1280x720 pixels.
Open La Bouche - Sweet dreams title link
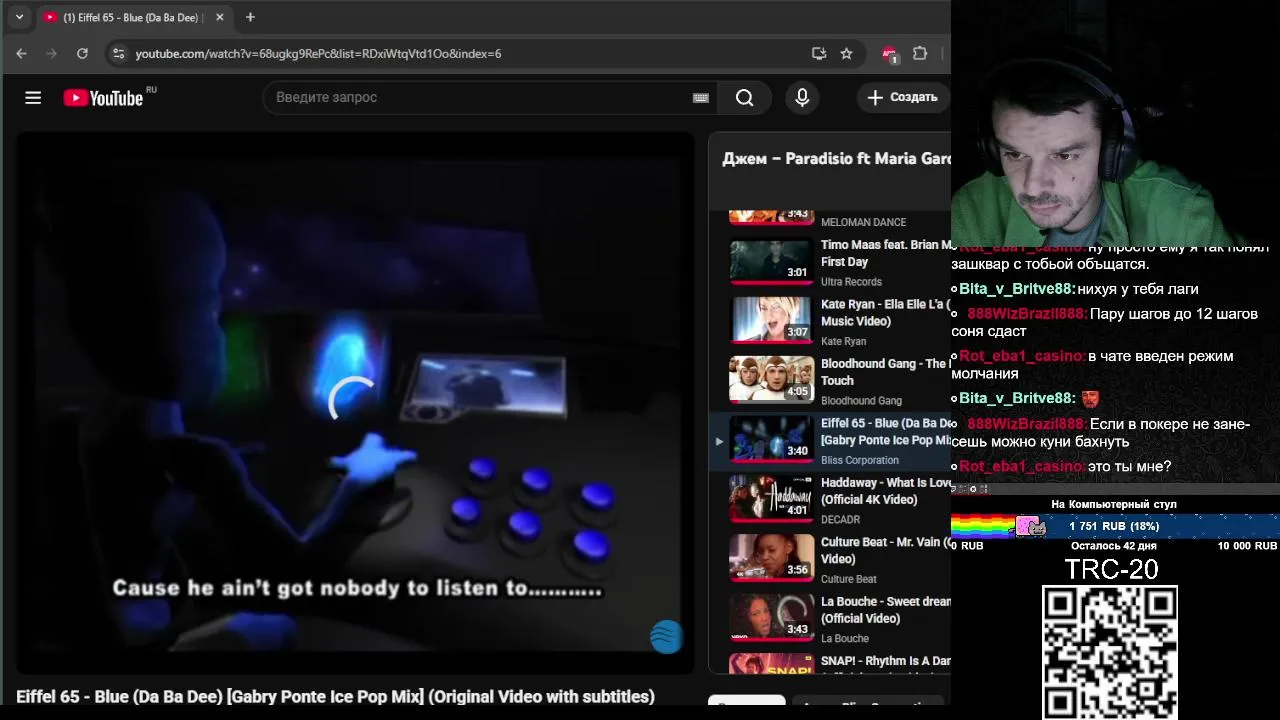[x=885, y=610]
